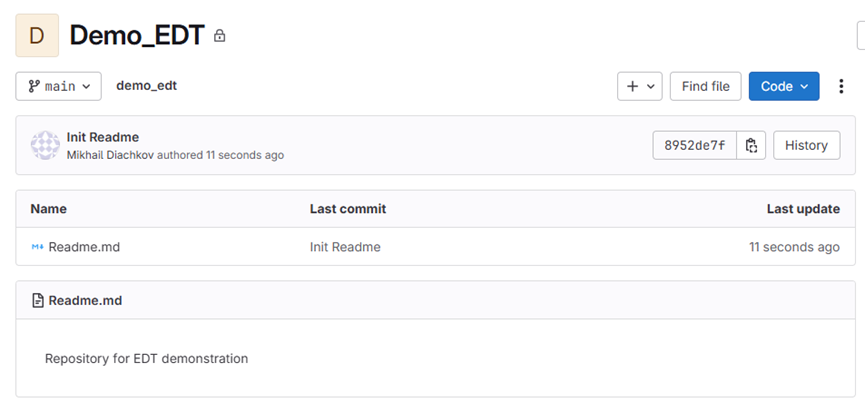Click Init Readme in the Last commit column

coord(345,247)
